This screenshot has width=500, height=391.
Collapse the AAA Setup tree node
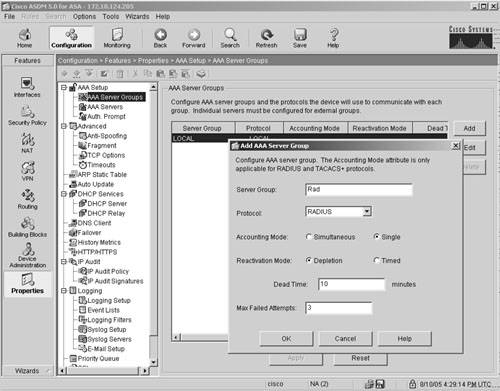tap(64, 87)
